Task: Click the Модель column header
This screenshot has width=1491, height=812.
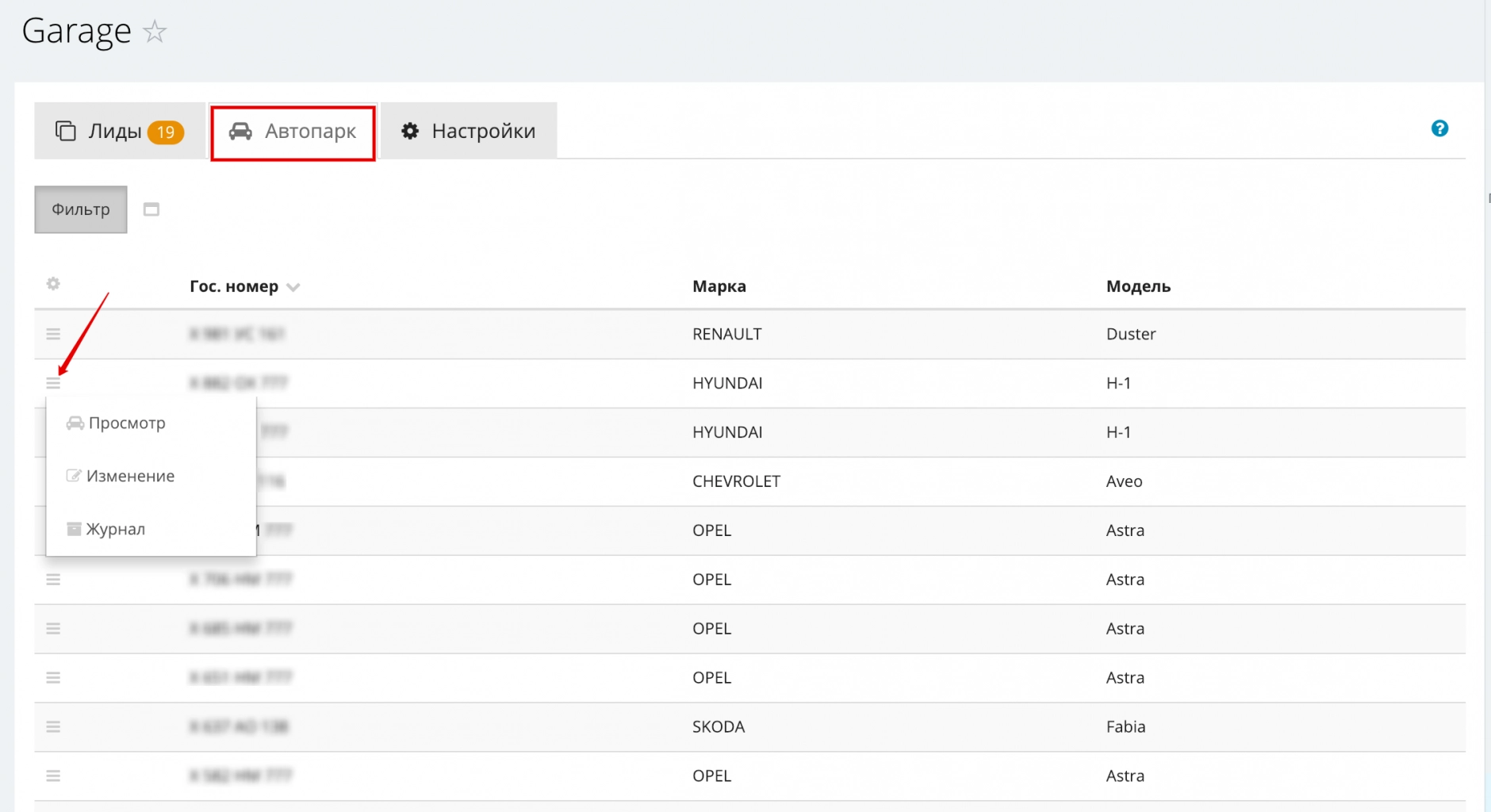Action: click(1137, 286)
